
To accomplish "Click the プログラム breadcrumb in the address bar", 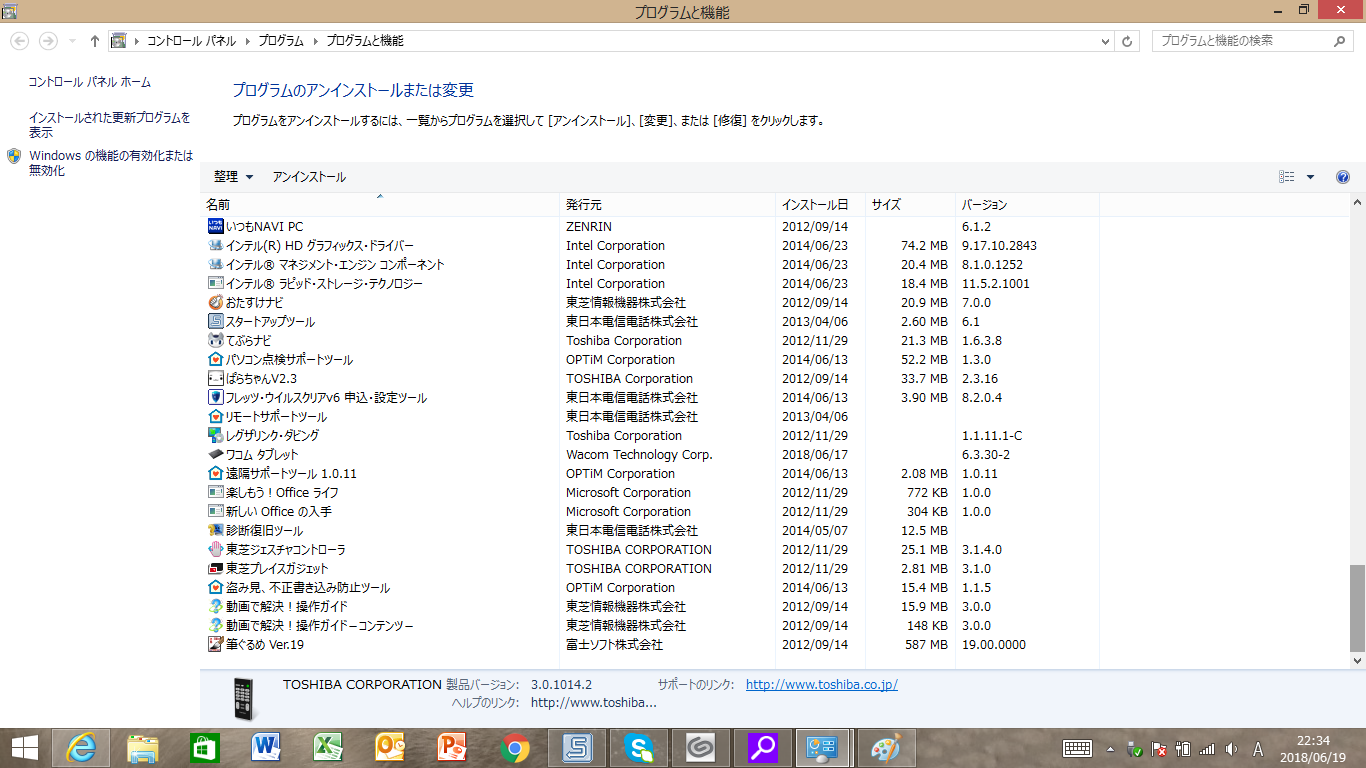I will [281, 41].
